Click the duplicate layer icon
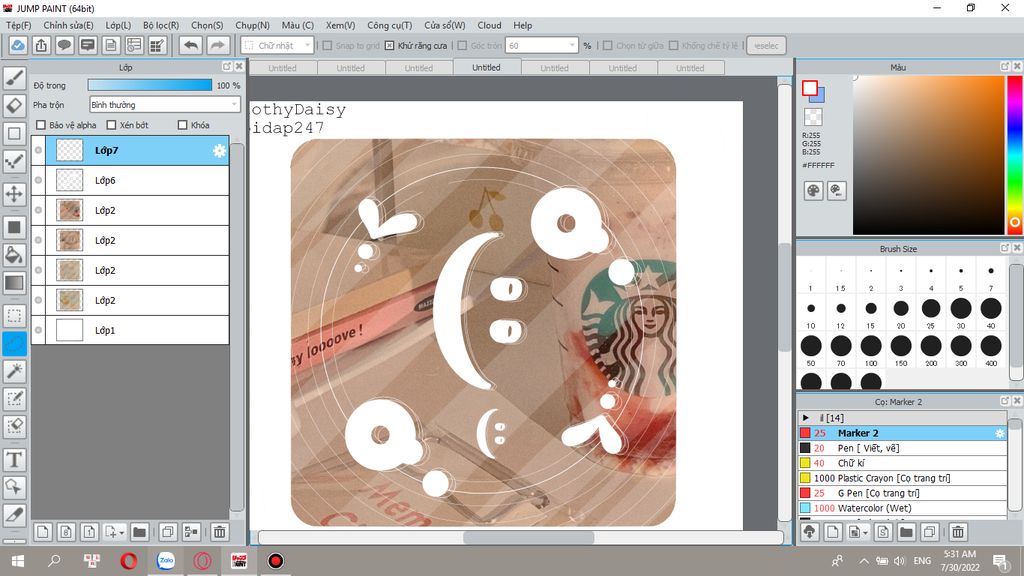 point(168,532)
